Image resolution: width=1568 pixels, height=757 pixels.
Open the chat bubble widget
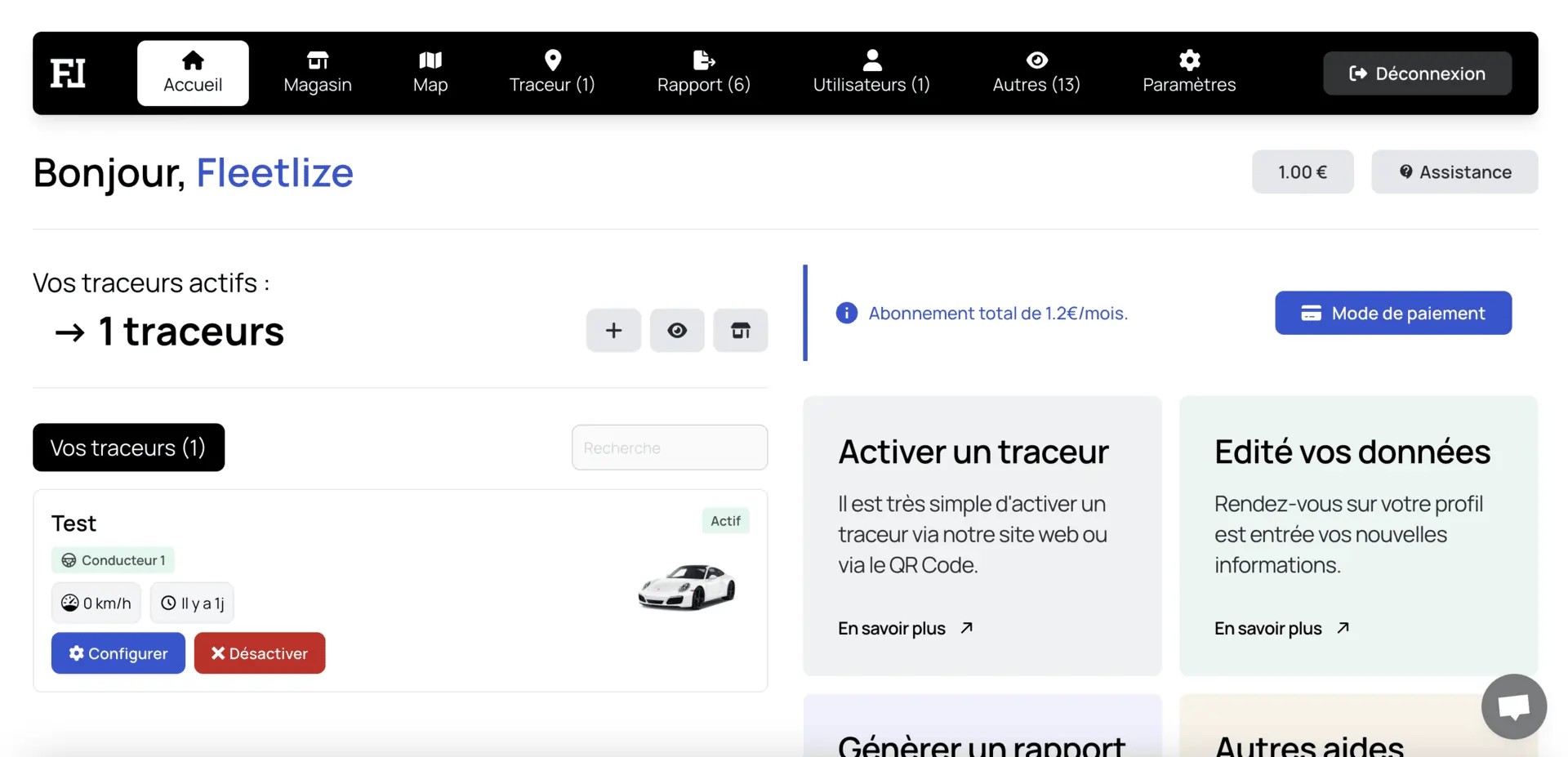coord(1514,706)
